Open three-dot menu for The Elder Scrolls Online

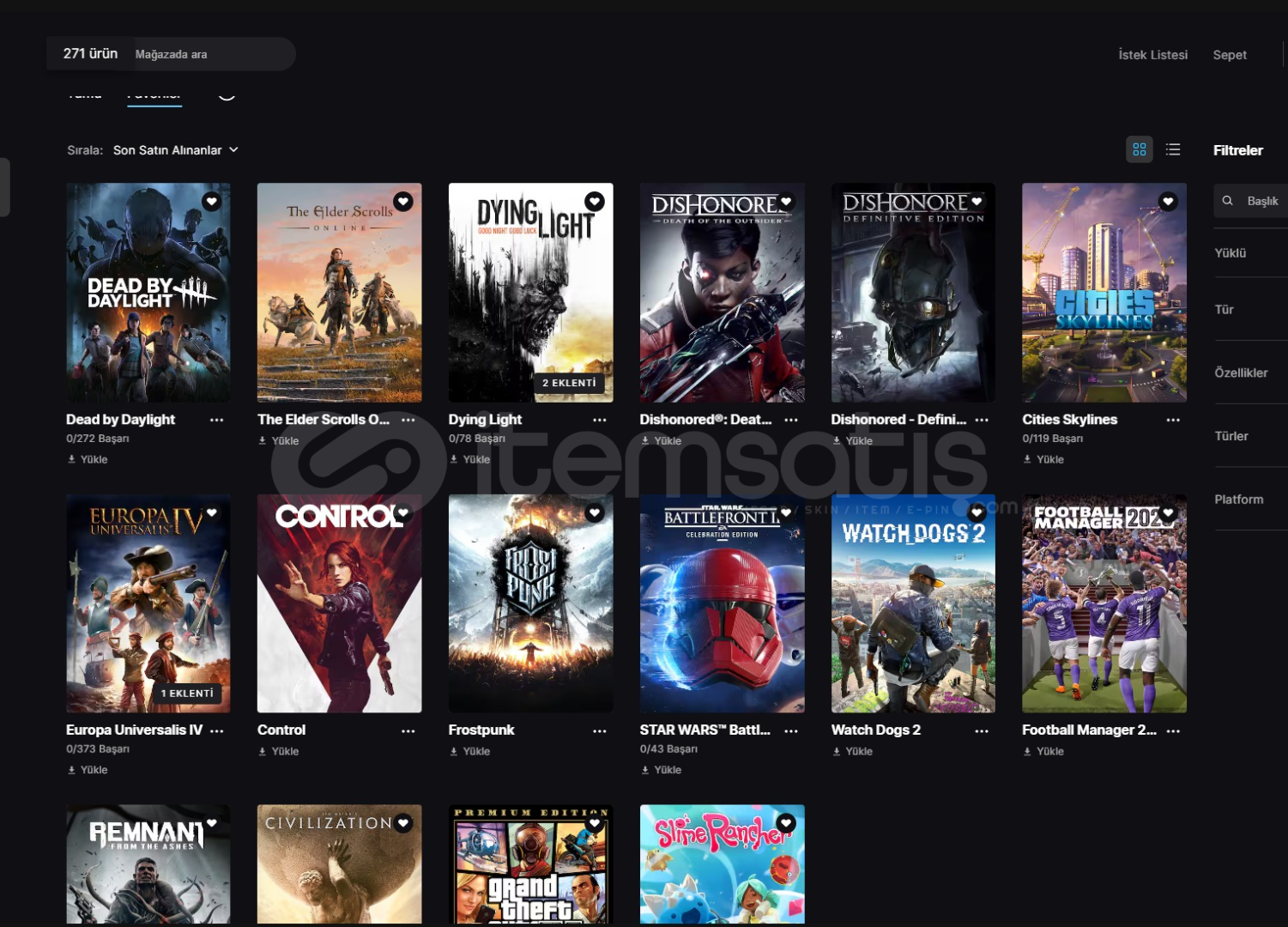click(x=408, y=420)
